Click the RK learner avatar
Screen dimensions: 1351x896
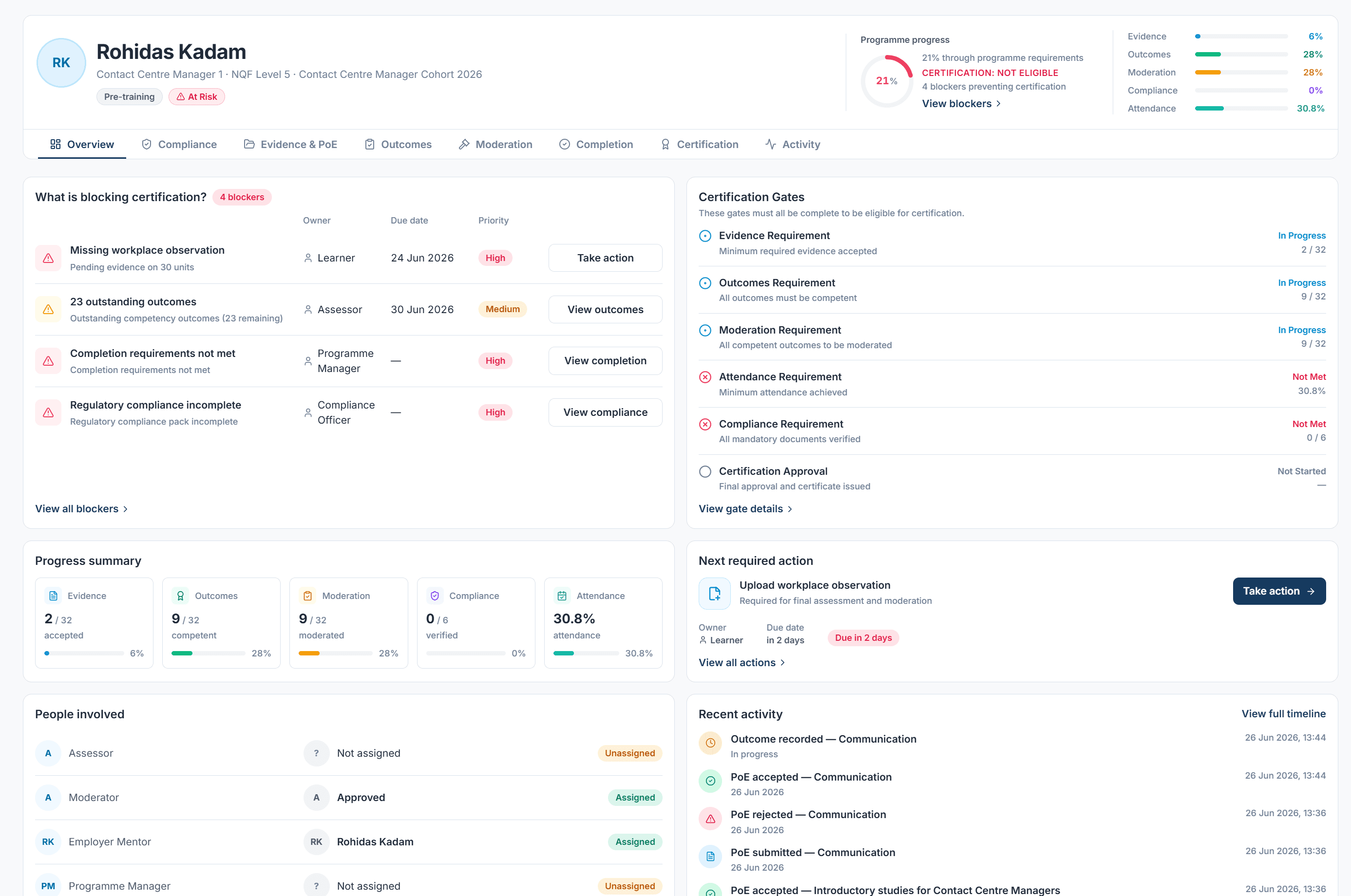coord(61,63)
